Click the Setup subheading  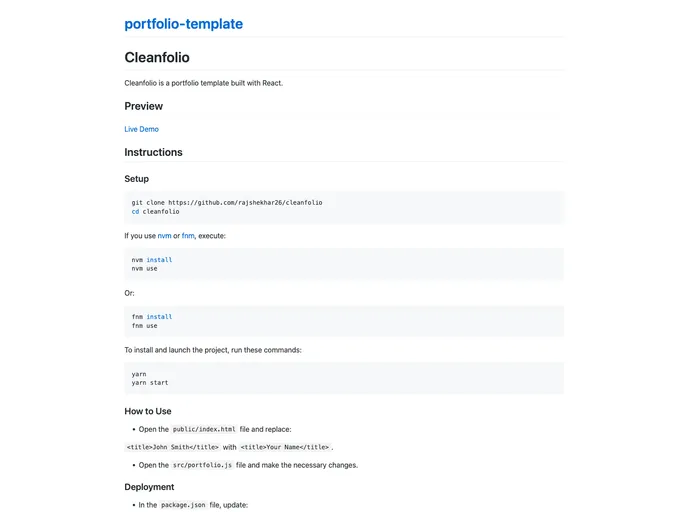point(136,179)
